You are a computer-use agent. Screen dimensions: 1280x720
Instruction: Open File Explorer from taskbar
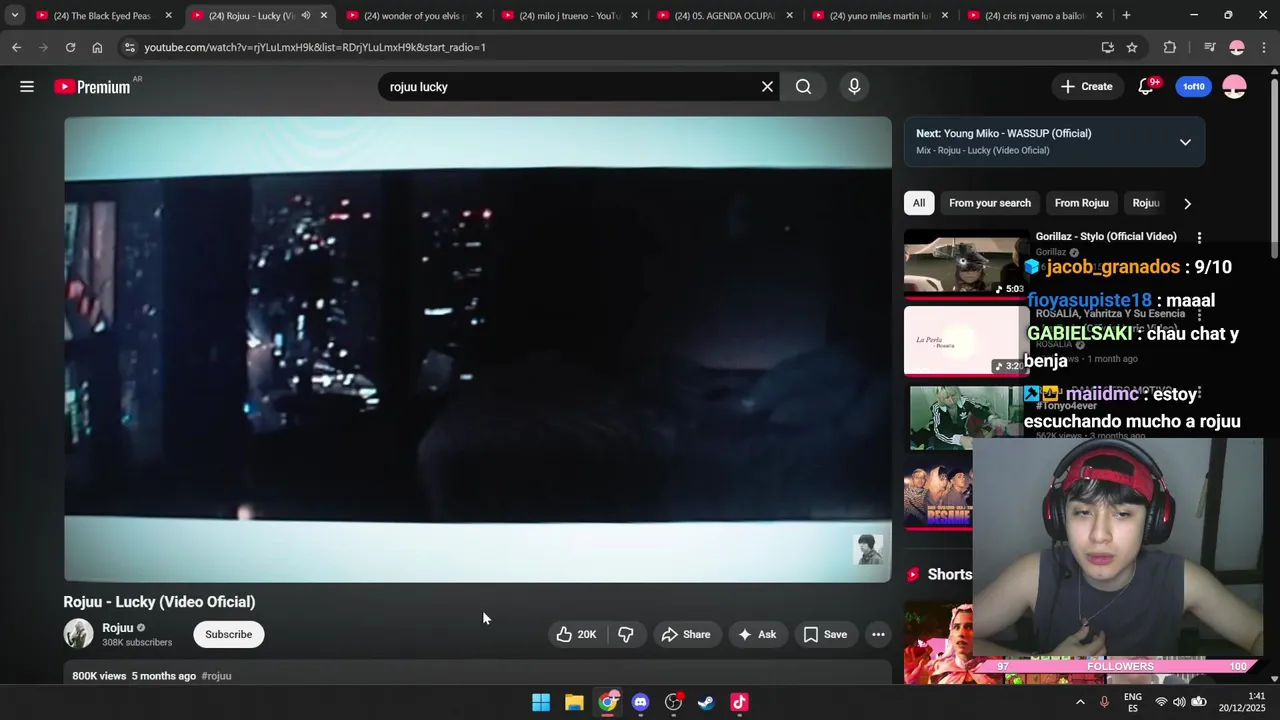click(574, 702)
